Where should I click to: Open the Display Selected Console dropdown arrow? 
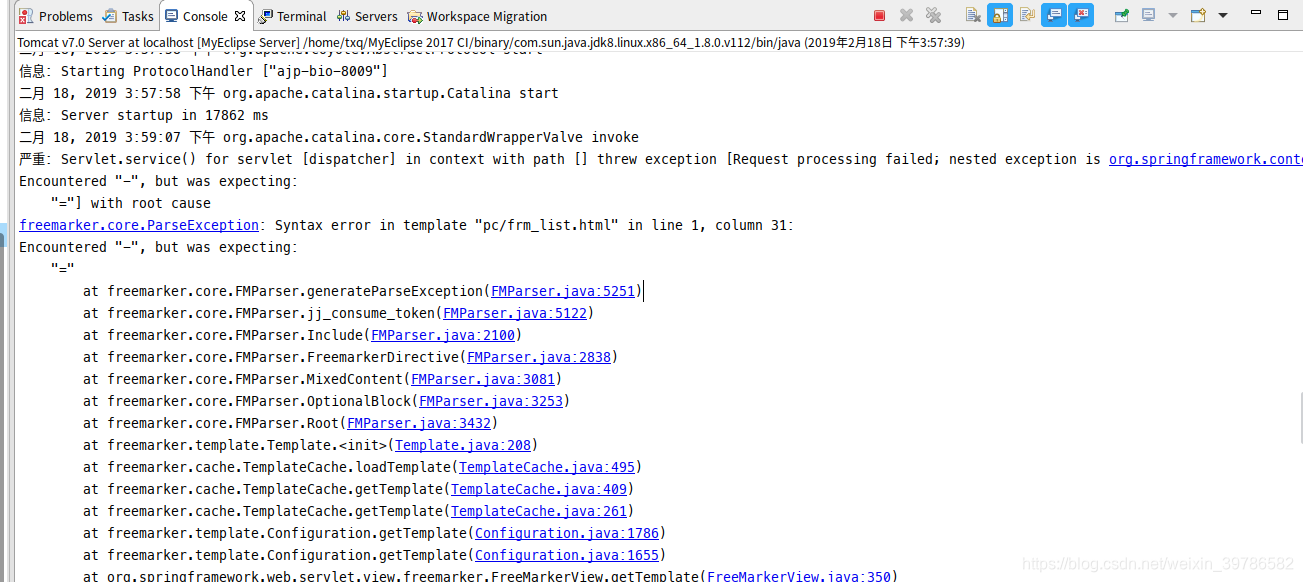(1173, 16)
